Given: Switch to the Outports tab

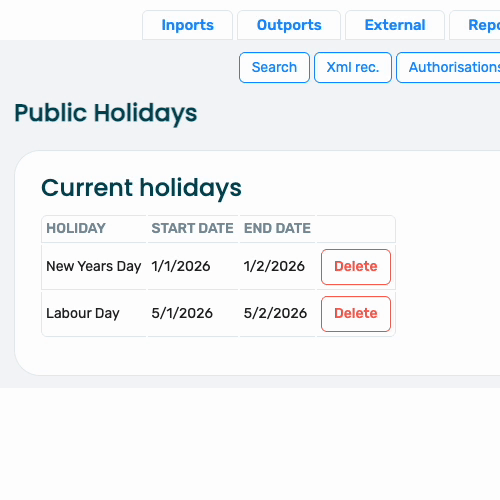Looking at the screenshot, I should (x=289, y=25).
